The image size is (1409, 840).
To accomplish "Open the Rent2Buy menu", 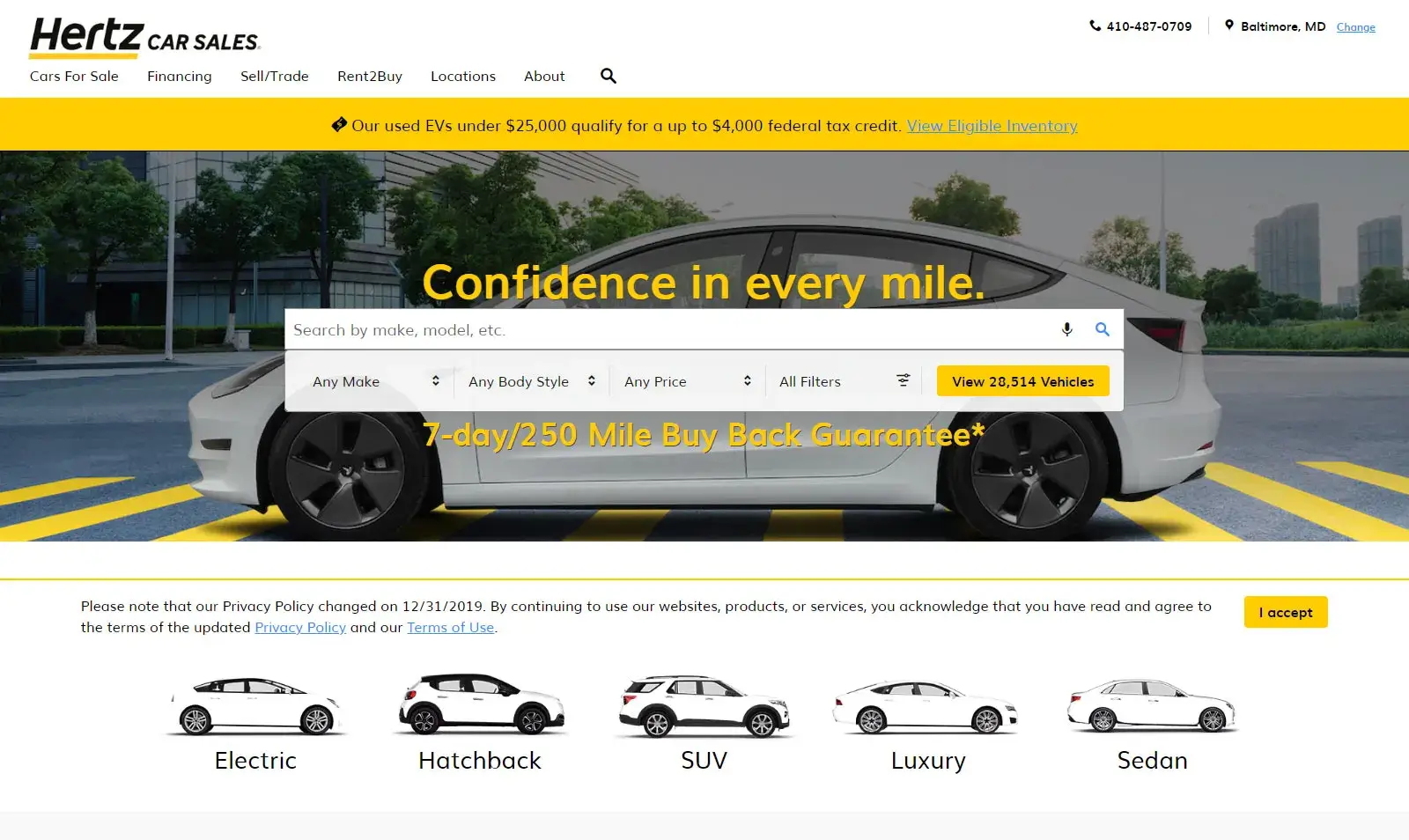I will [370, 76].
